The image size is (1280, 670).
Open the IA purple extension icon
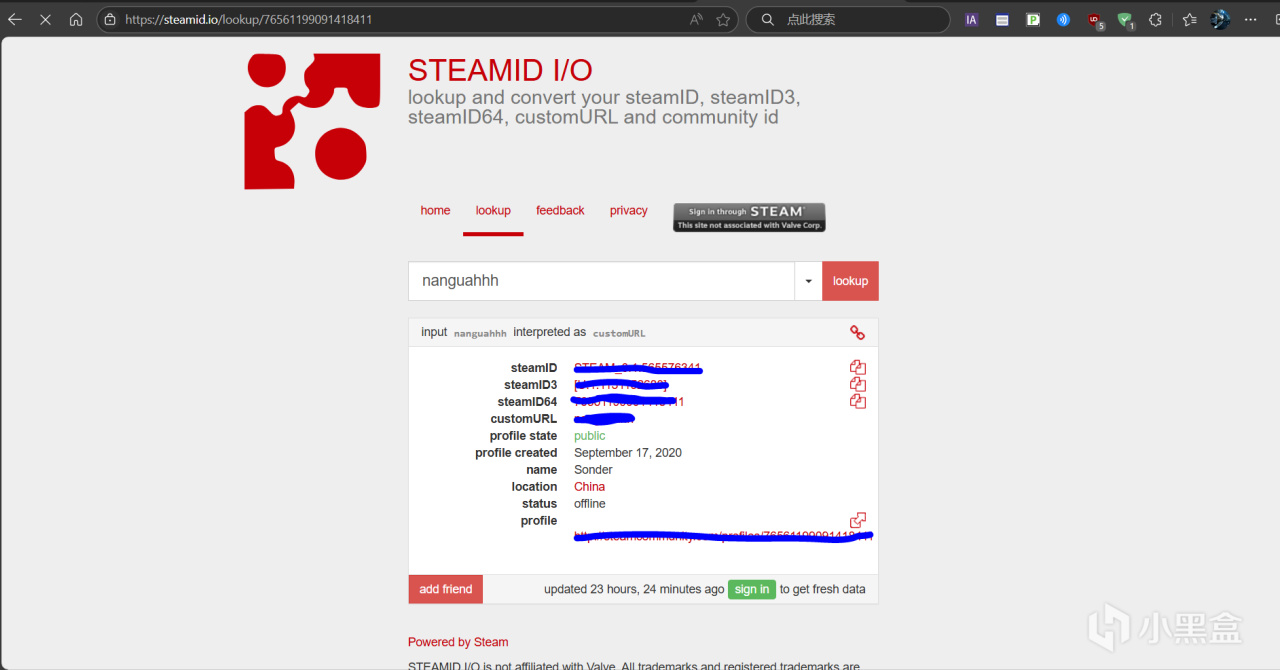[x=971, y=19]
